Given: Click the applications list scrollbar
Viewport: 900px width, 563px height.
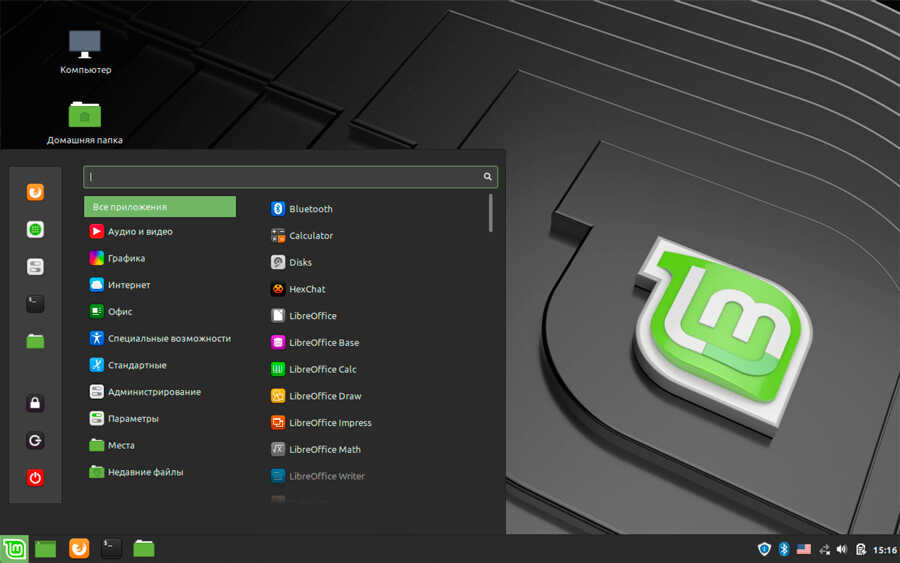Looking at the screenshot, I should click(x=491, y=213).
